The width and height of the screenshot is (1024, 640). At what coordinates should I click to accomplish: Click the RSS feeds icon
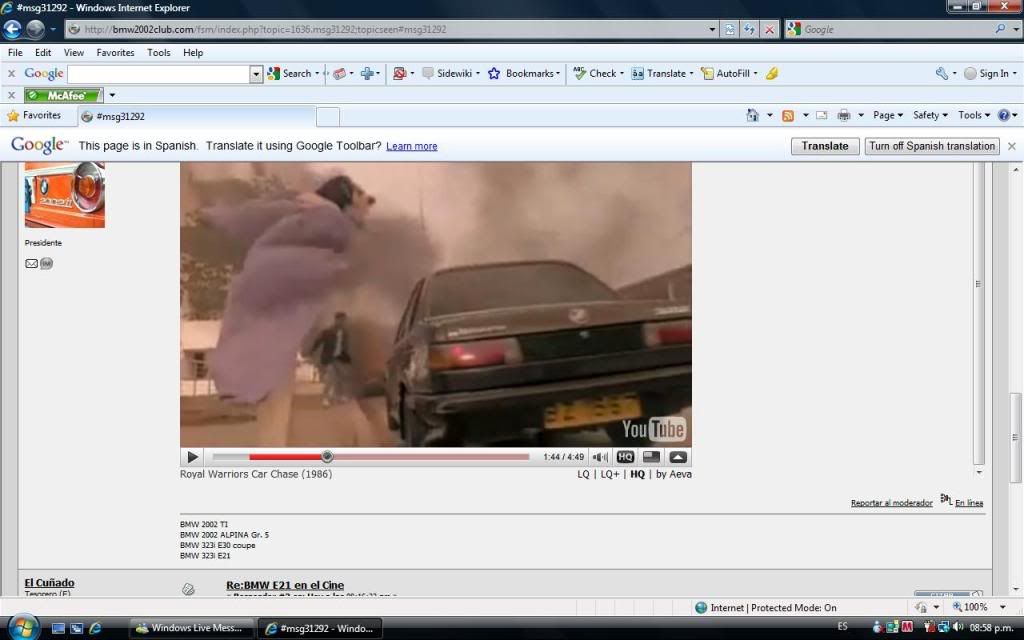[788, 116]
